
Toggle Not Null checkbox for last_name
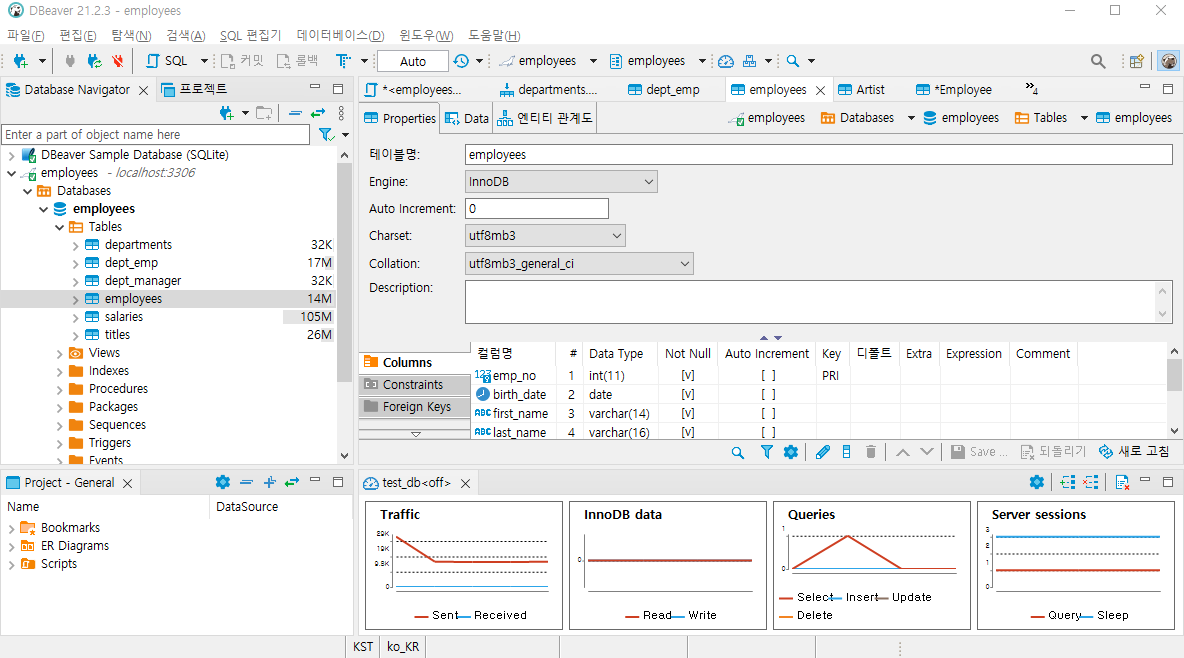point(687,432)
